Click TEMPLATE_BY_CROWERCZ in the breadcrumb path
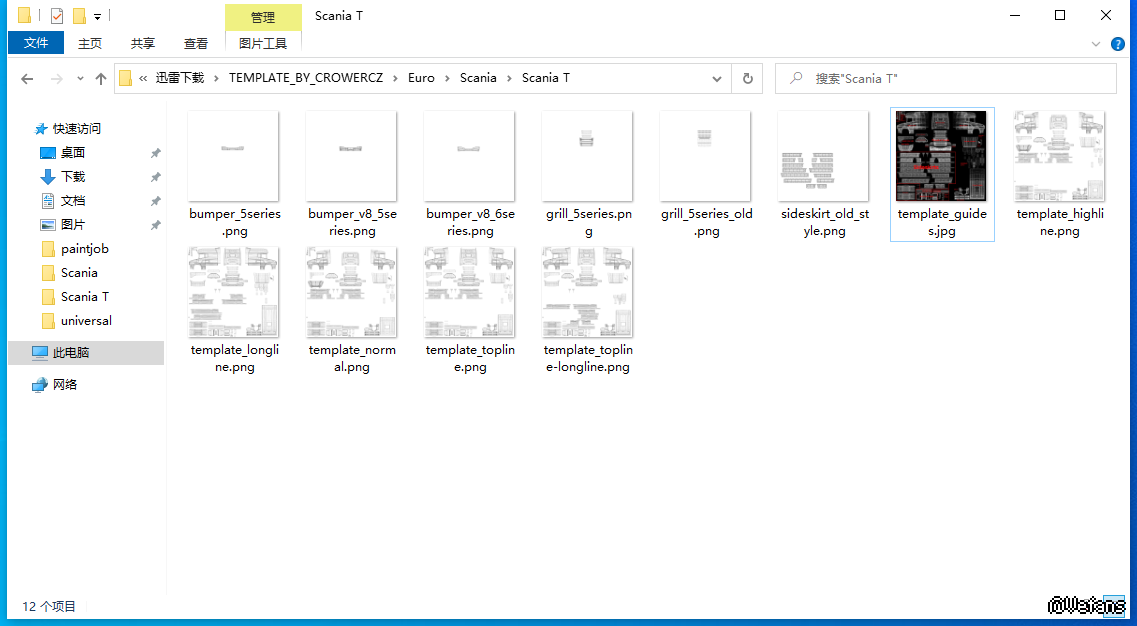 307,78
